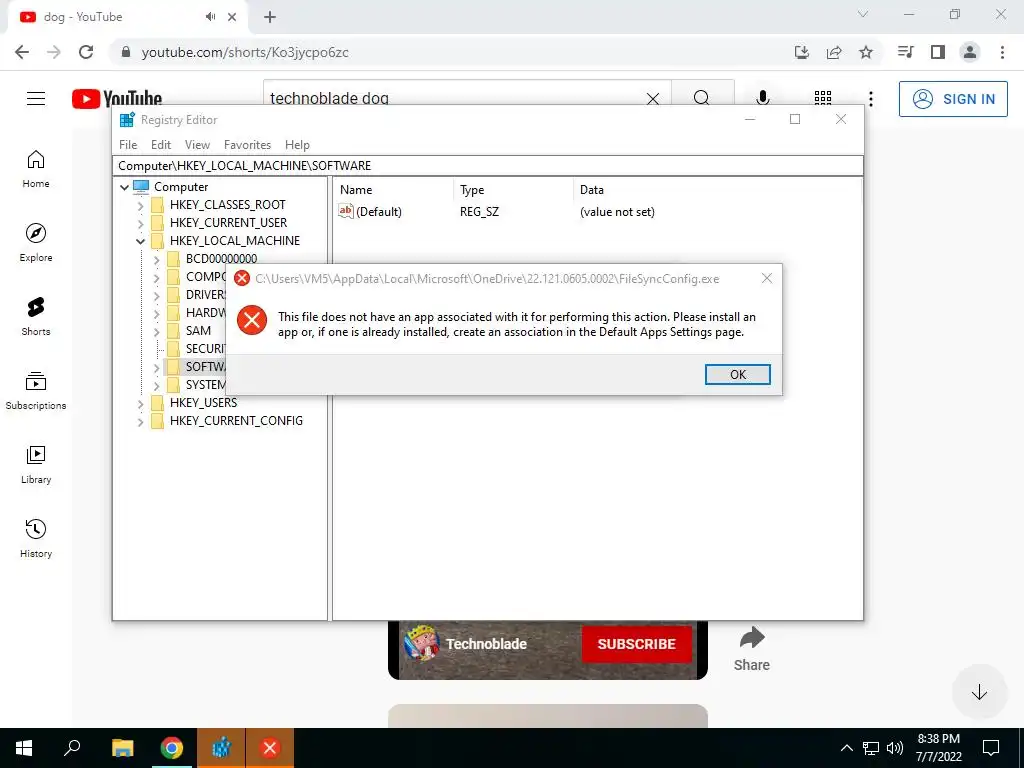
Task: Open Chrome profile avatar
Action: (970, 52)
